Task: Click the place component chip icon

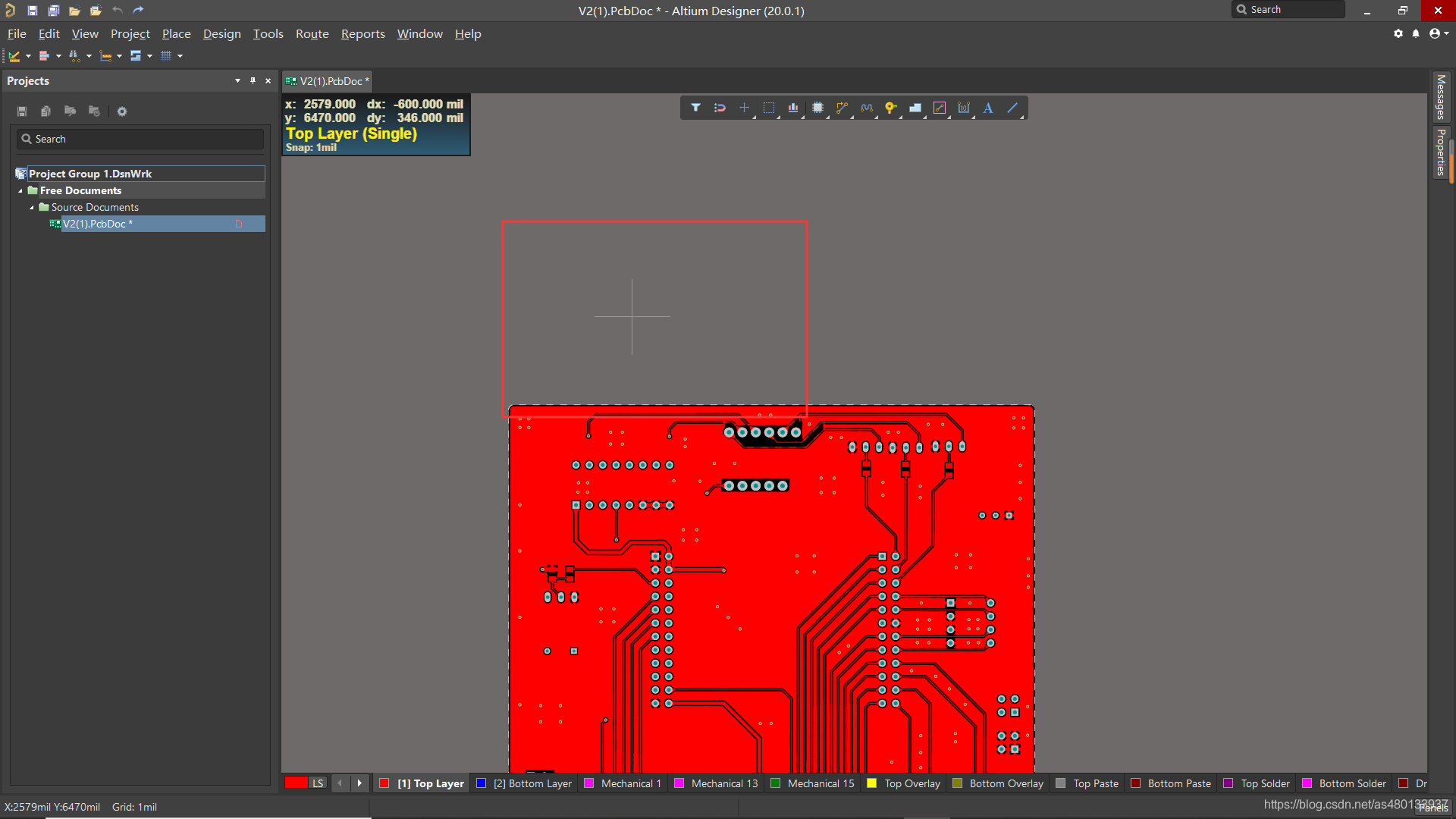Action: coord(817,108)
